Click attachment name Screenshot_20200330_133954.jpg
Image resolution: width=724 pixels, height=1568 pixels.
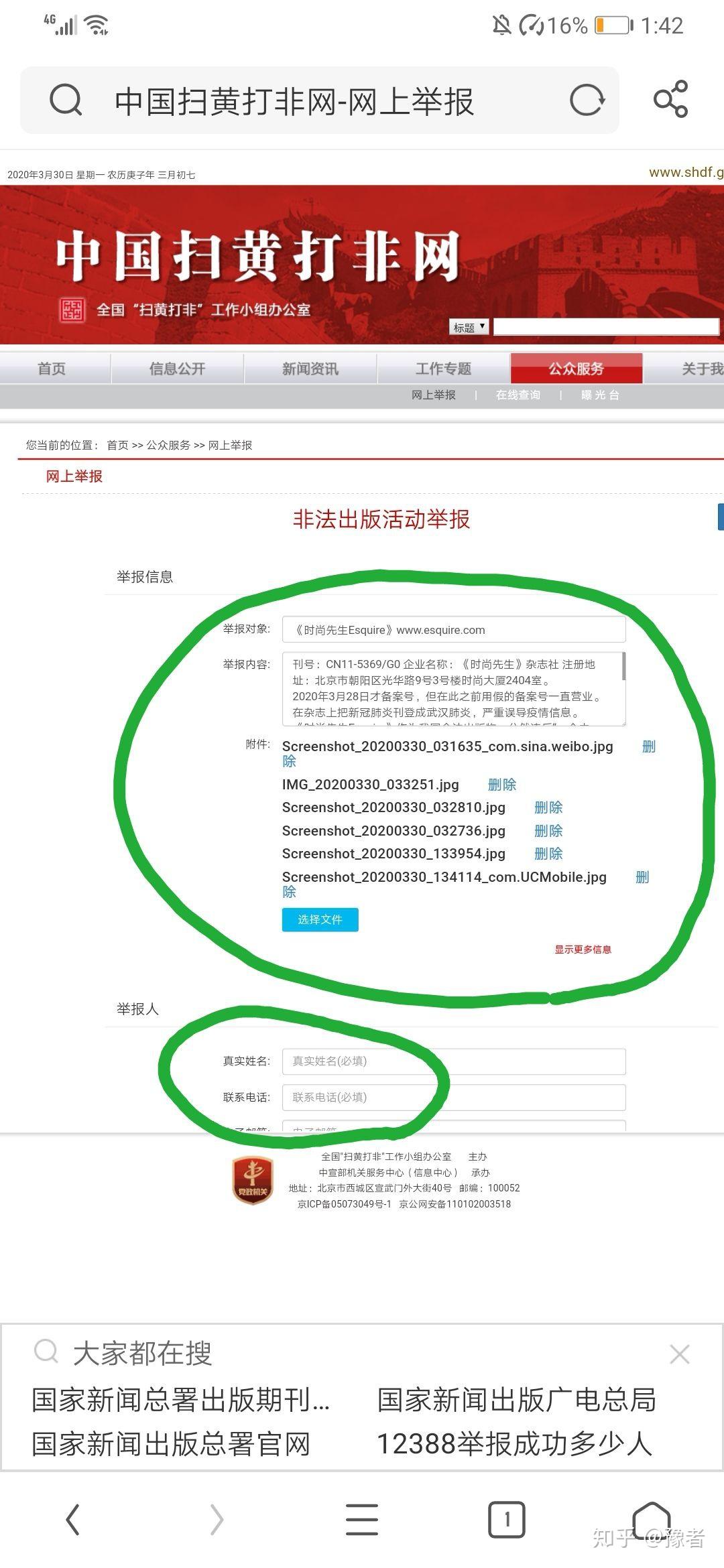(x=394, y=854)
